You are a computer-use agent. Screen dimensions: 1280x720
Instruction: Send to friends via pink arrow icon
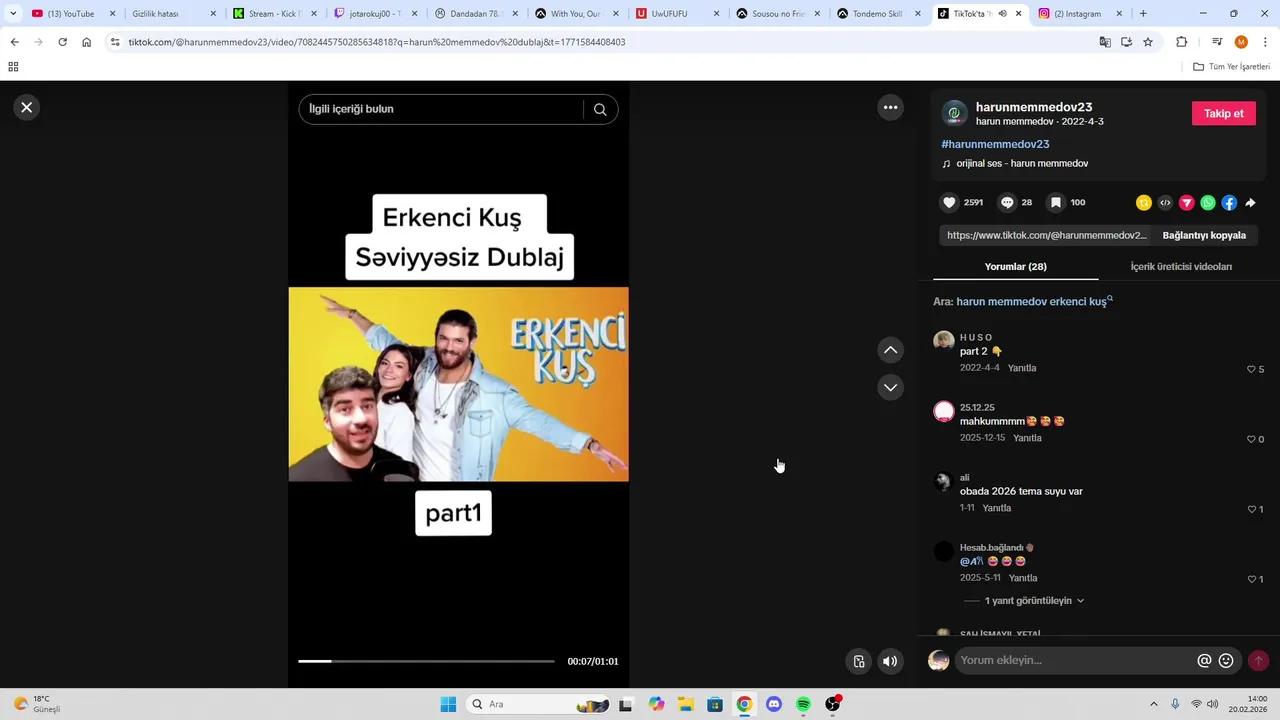point(1187,202)
